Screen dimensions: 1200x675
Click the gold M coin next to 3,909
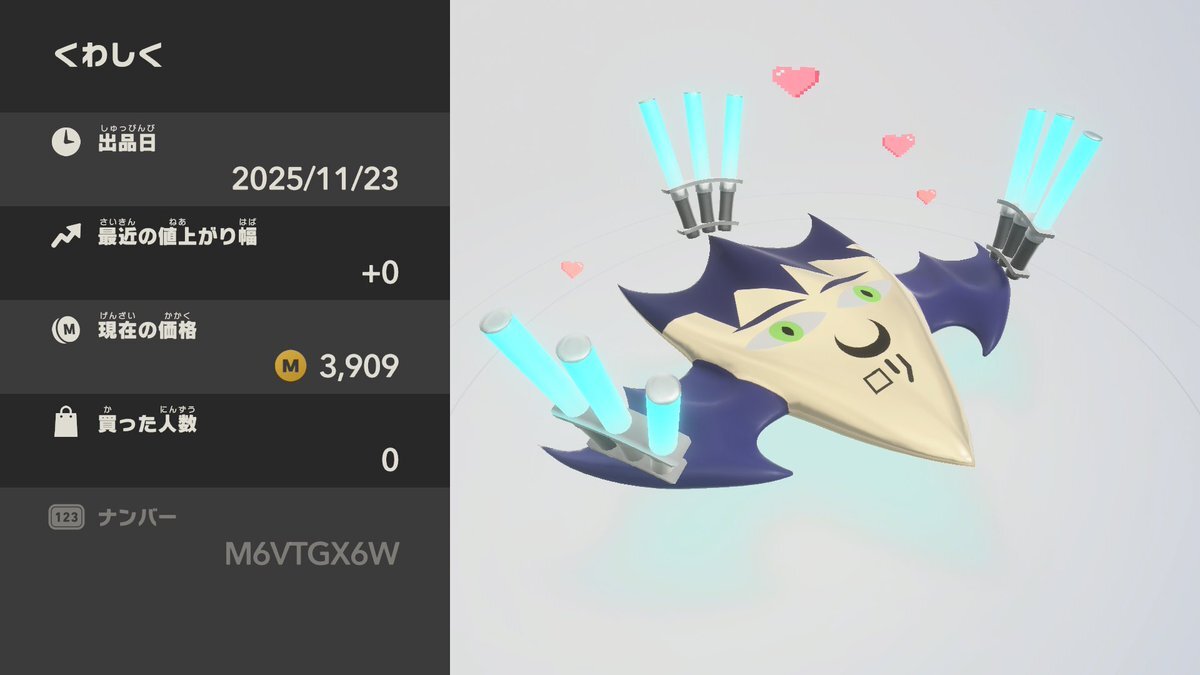coord(290,367)
